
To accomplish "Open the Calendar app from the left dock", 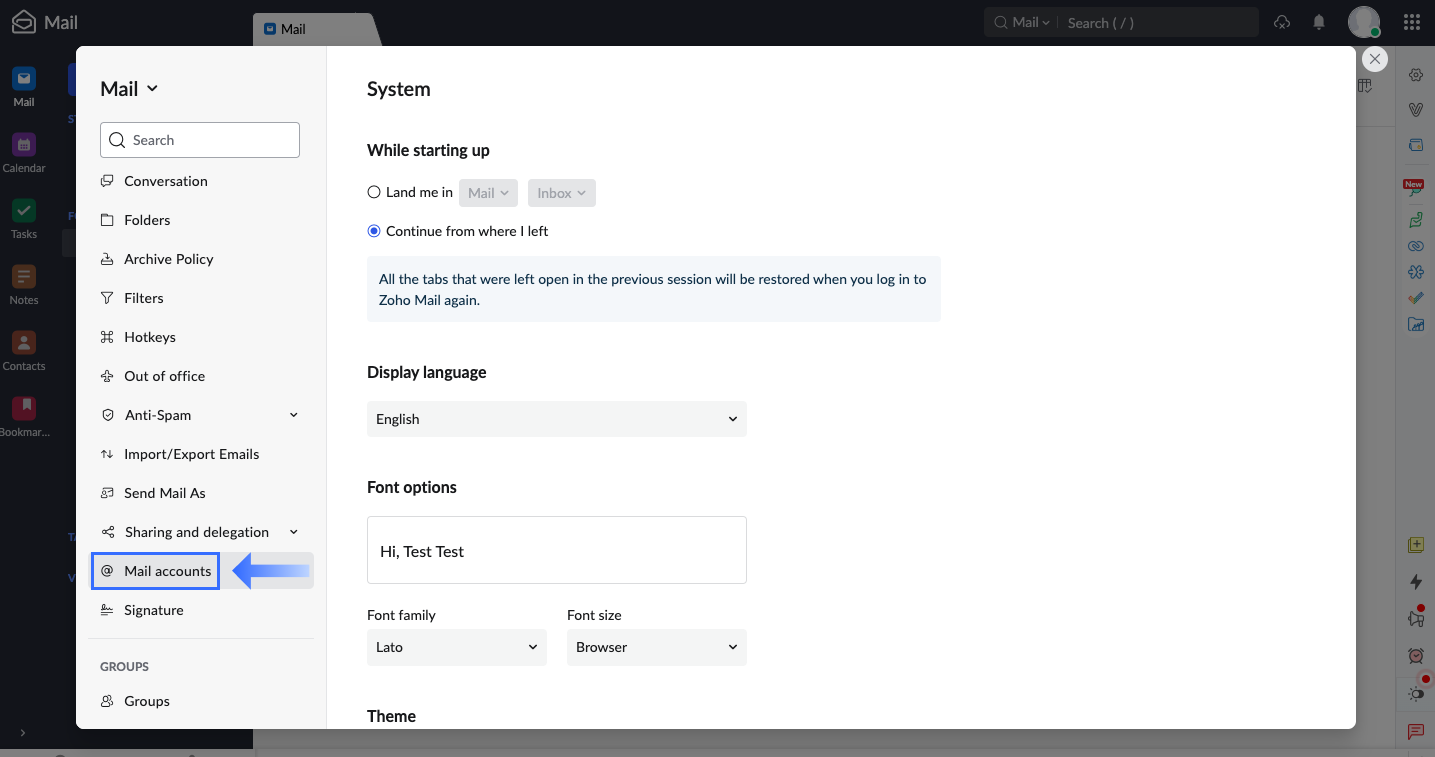I will (x=23, y=144).
